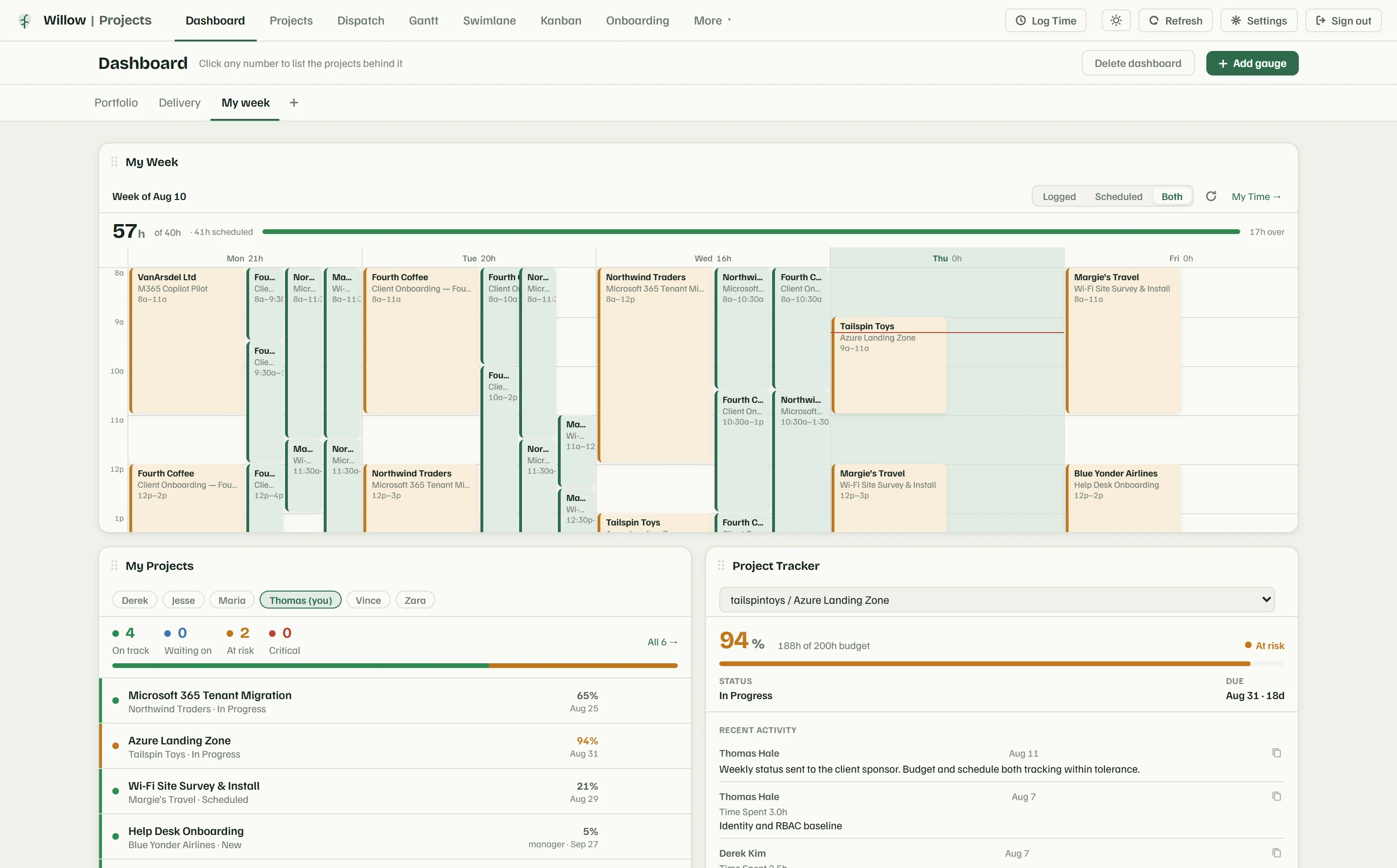Click Delete dashboard
Screen dimensions: 1397x868
pos(1137,63)
